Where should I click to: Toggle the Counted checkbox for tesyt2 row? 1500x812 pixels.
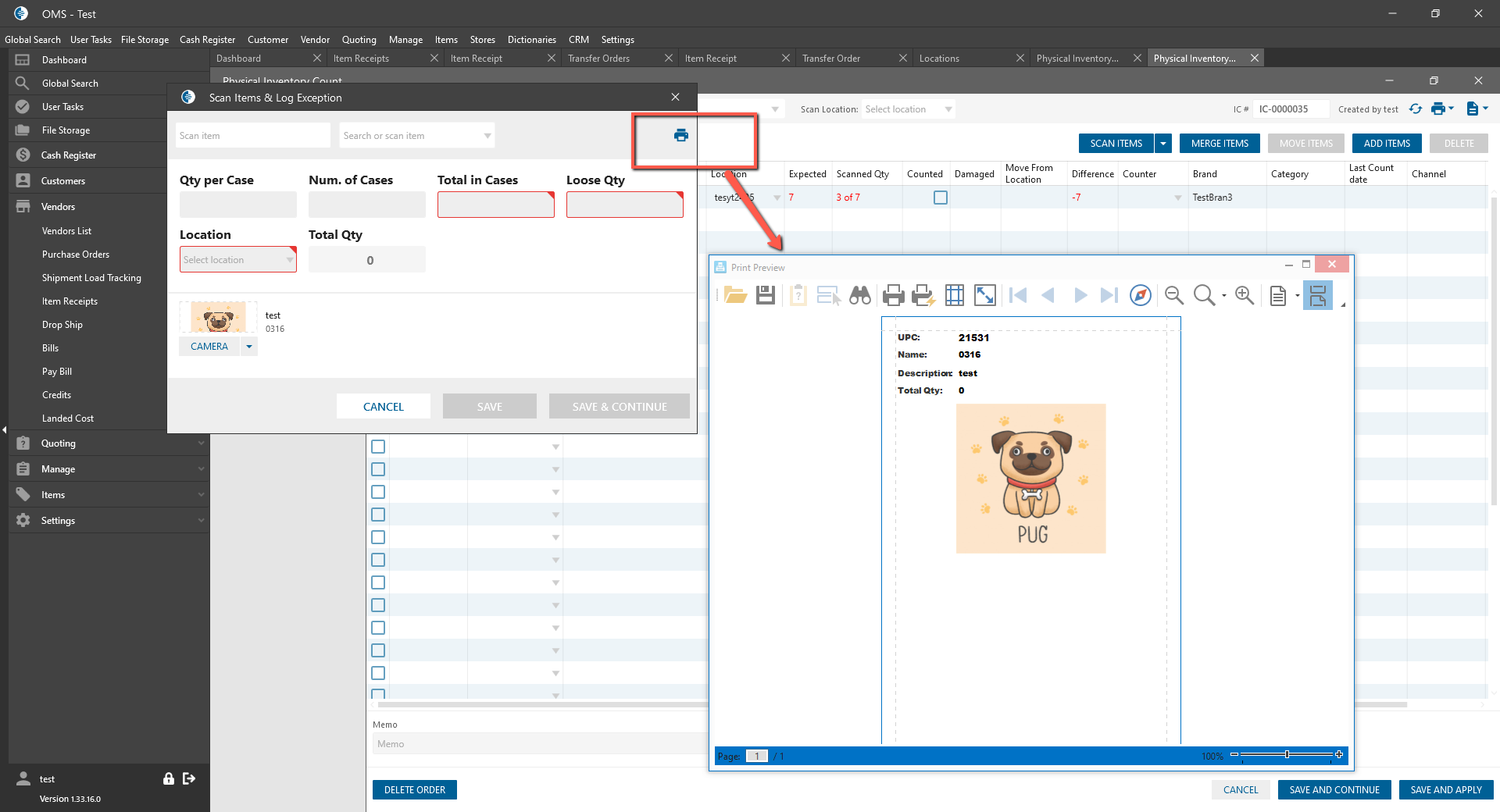(x=941, y=198)
